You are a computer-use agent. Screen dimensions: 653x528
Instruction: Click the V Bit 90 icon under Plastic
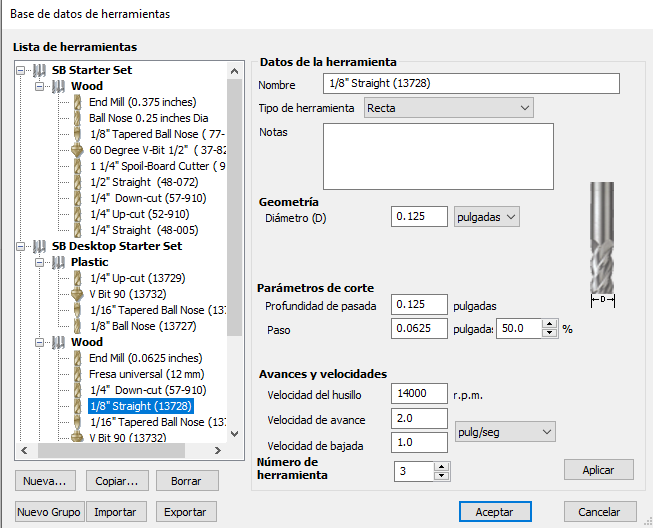coord(77,294)
